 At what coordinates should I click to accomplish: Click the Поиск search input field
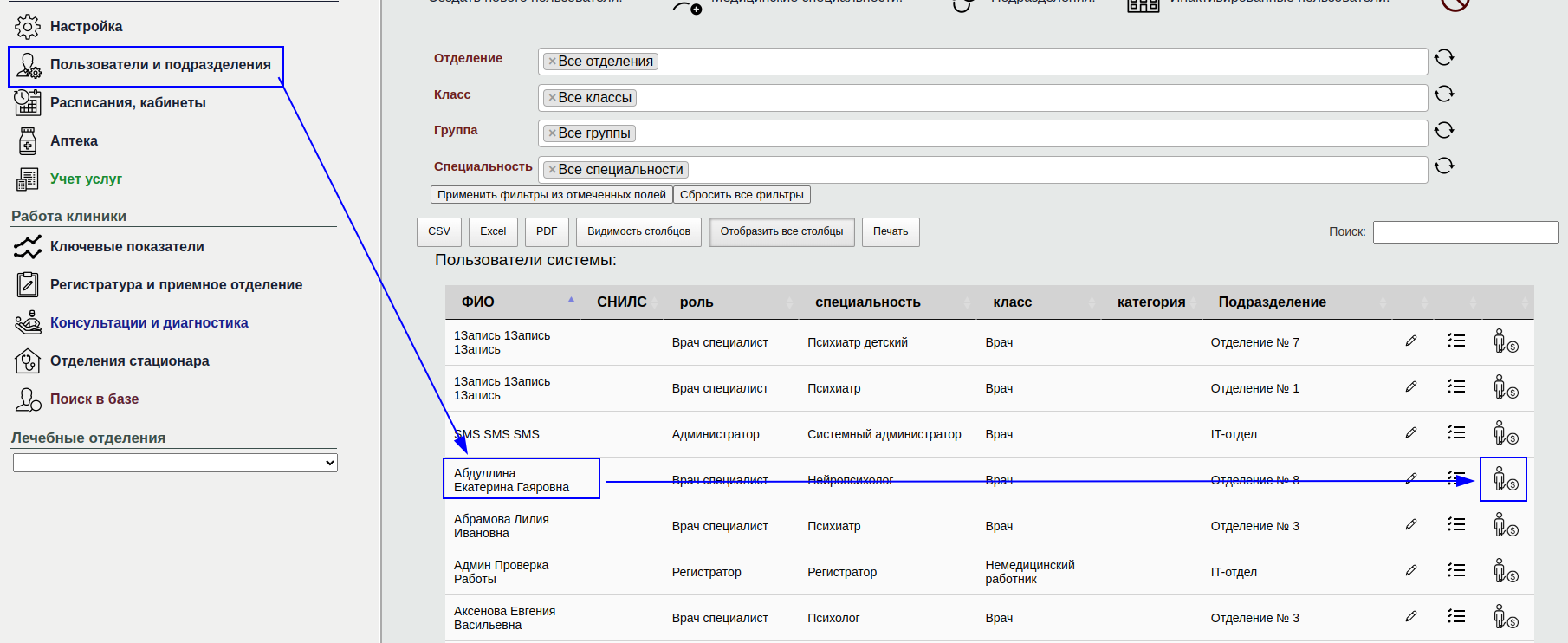(1465, 232)
